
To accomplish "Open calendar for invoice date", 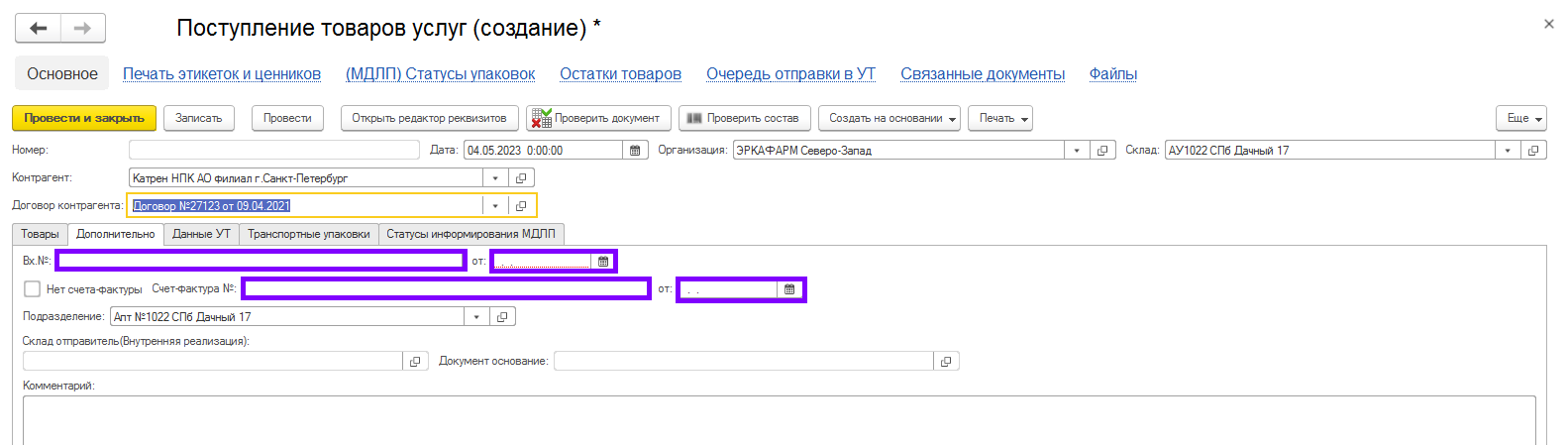I will tap(789, 289).
